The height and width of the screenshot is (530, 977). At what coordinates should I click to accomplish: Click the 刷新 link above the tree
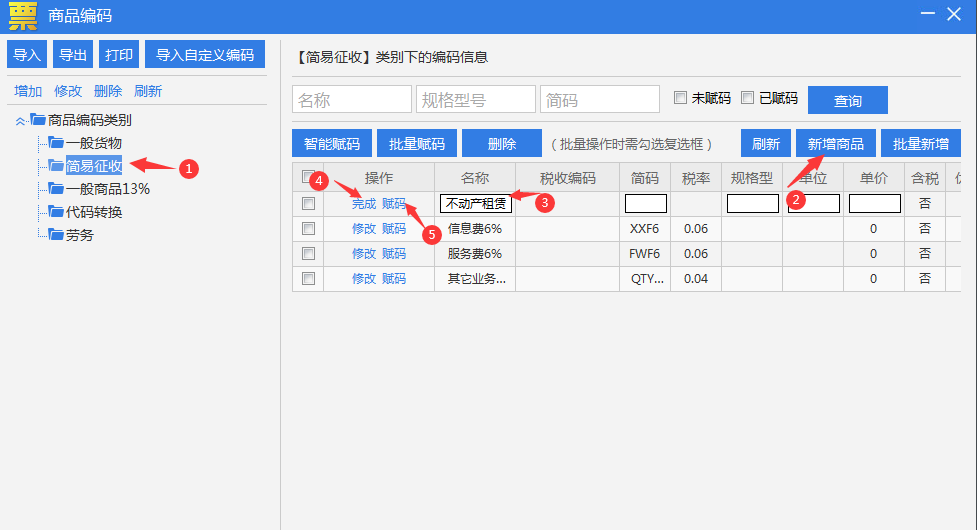tap(147, 91)
